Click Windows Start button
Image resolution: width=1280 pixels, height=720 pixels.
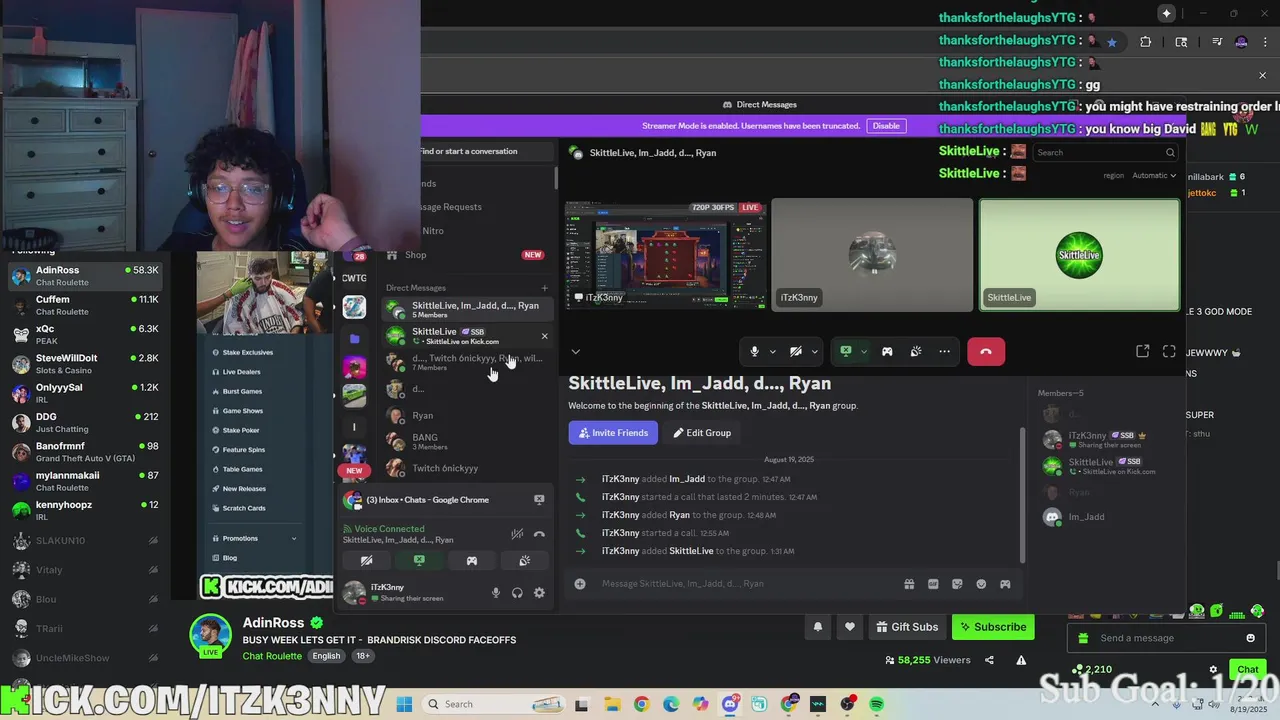click(404, 704)
